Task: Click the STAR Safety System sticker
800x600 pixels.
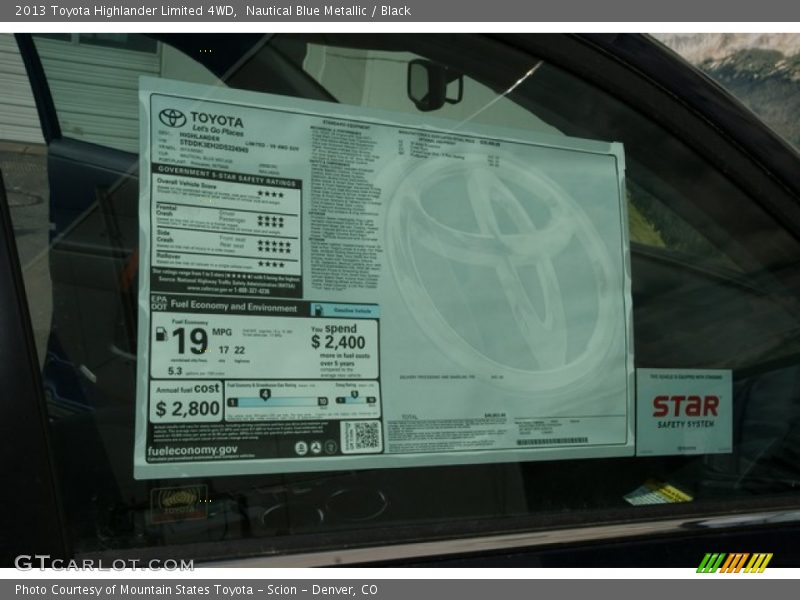Action: pos(685,410)
